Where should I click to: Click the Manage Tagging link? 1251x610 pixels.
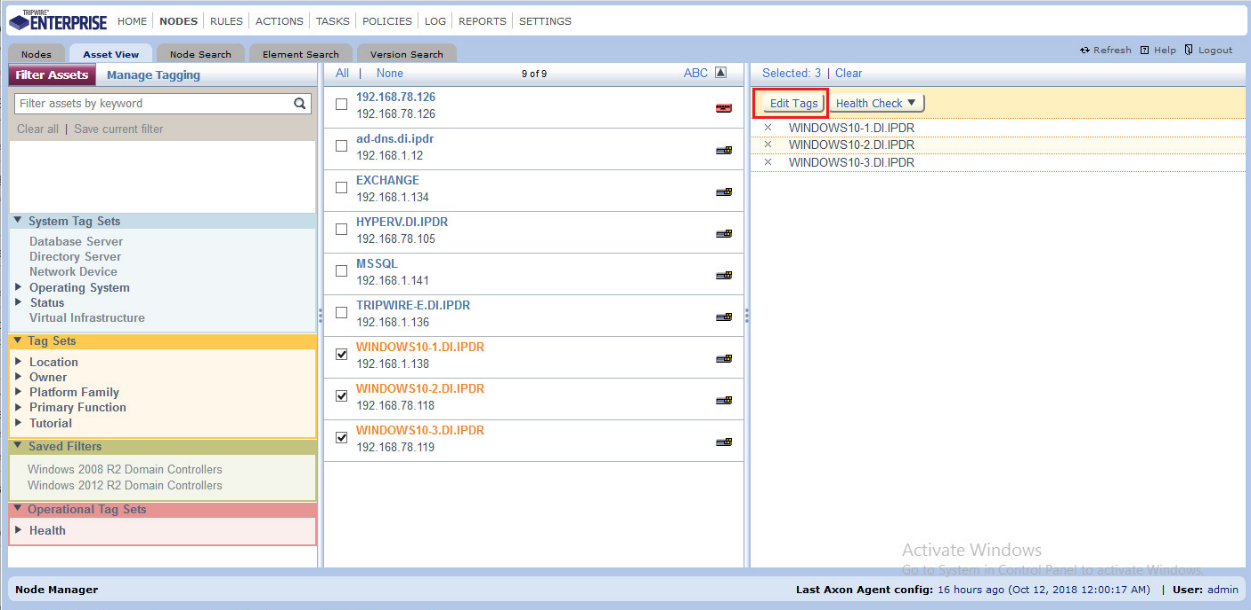tap(153, 75)
